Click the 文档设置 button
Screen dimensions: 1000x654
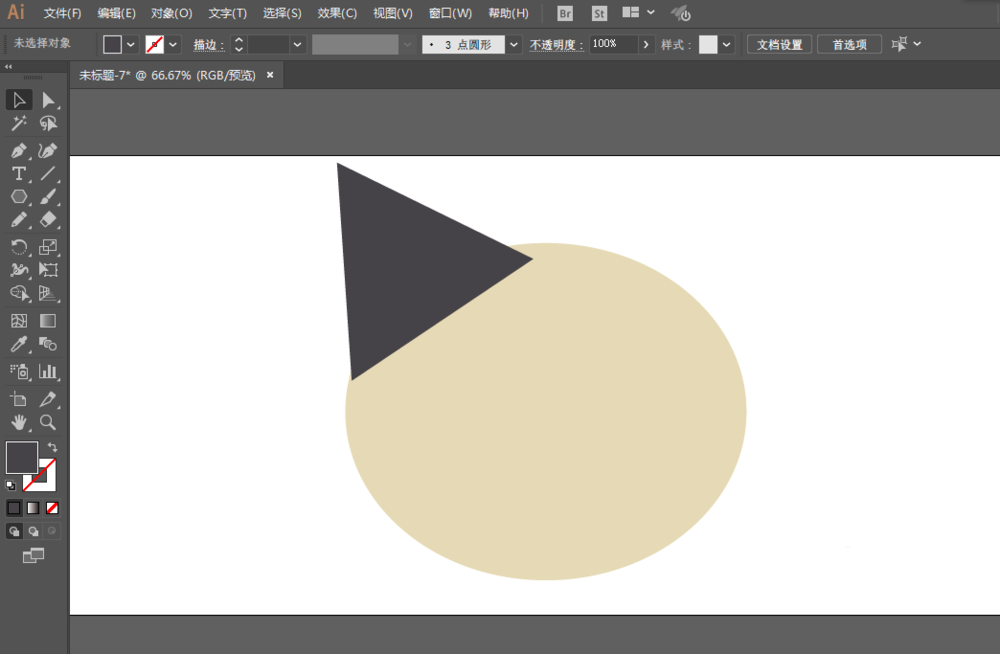tap(779, 45)
